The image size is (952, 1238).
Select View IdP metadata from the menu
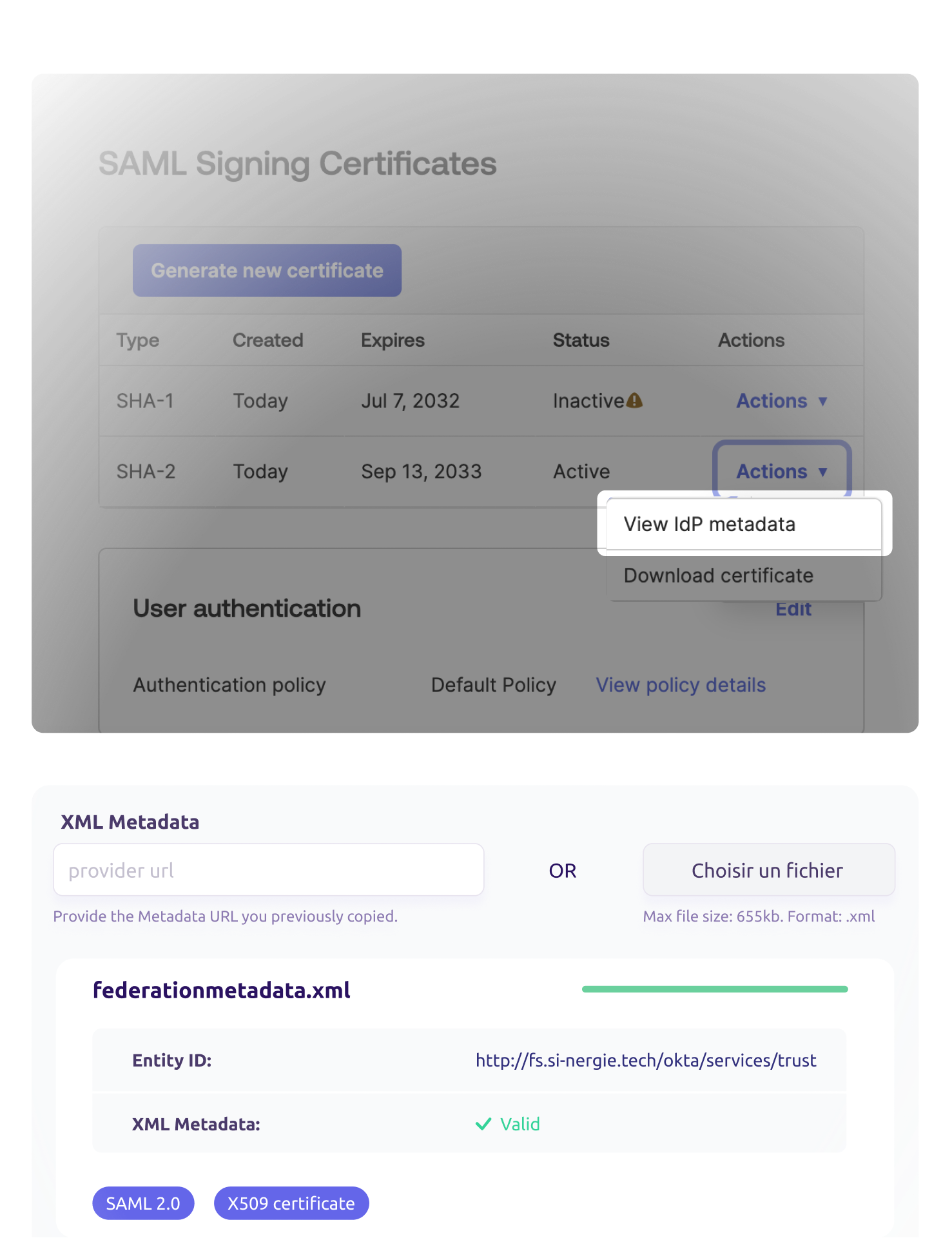pos(709,524)
